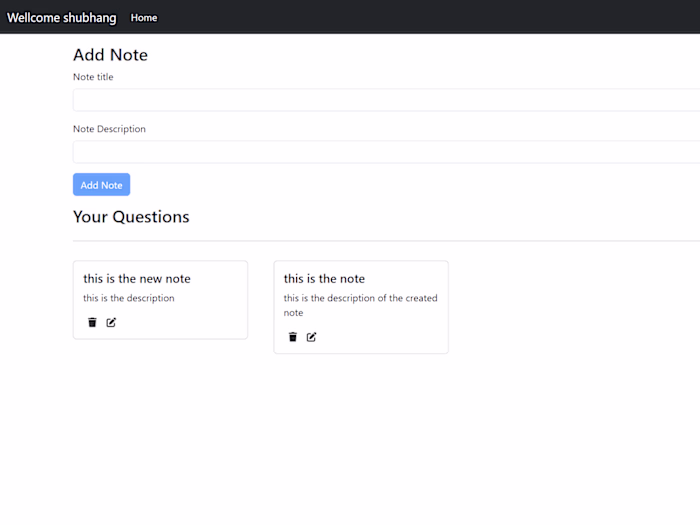Select the title text "this is the new note"
Viewport: 700px width, 525px height.
(137, 279)
